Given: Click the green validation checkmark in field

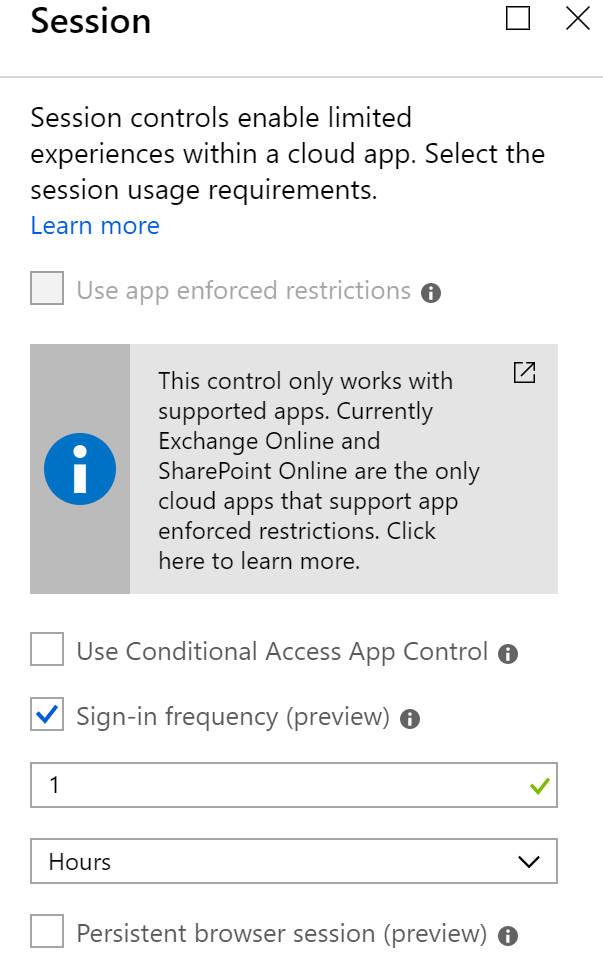Looking at the screenshot, I should point(540,785).
